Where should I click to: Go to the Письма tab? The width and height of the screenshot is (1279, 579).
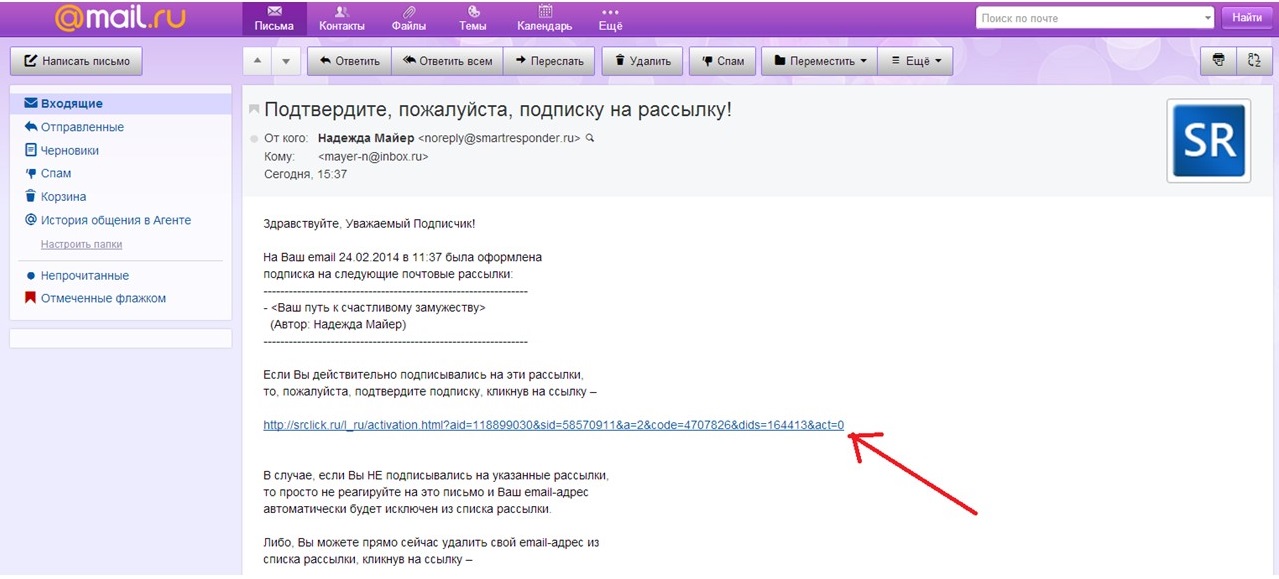point(275,18)
